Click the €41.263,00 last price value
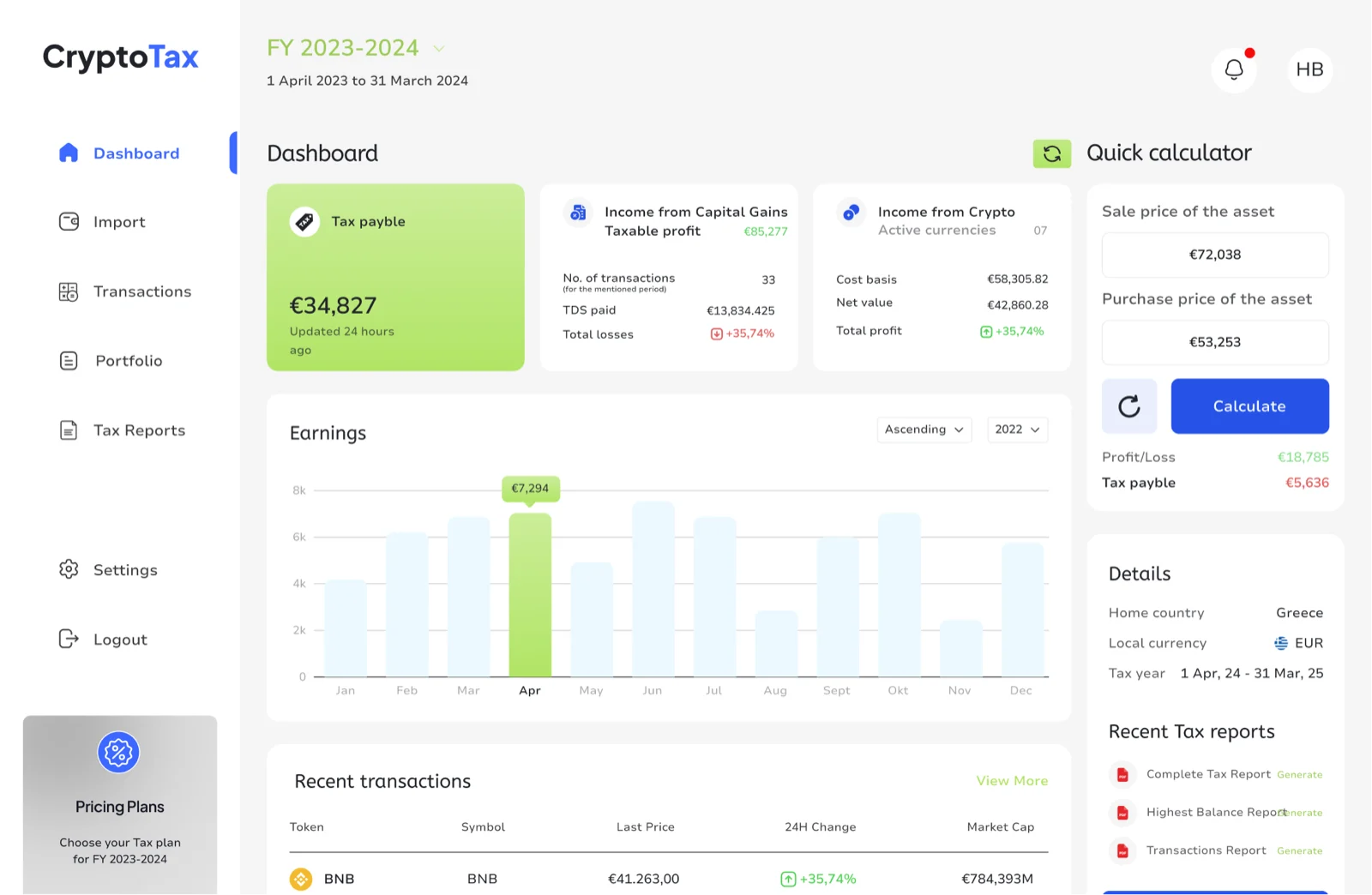The height and width of the screenshot is (895, 1372). (x=643, y=879)
